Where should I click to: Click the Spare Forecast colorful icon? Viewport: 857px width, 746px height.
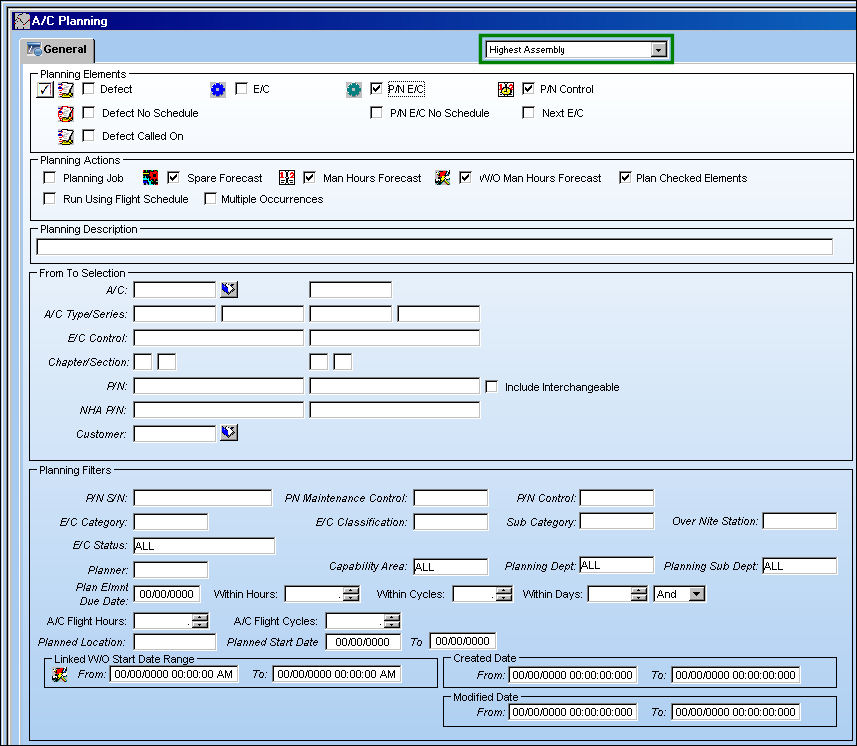point(150,178)
